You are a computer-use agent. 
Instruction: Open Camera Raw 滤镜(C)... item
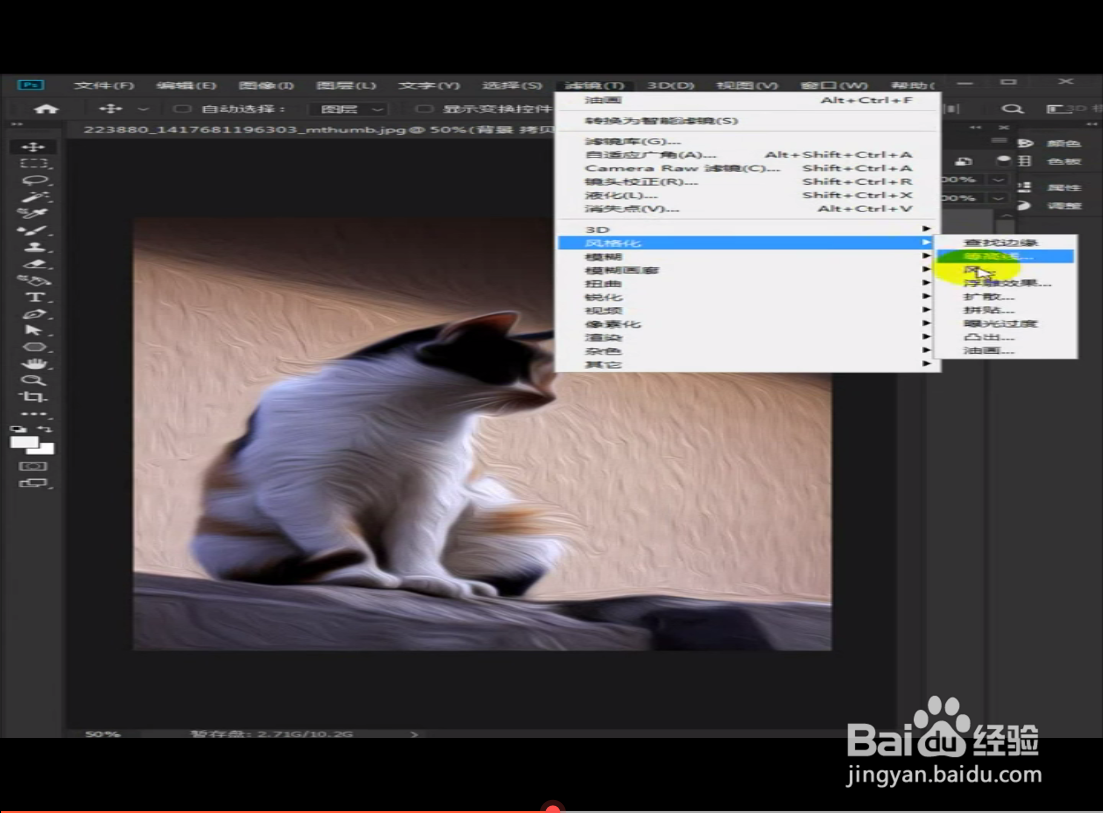pyautogui.click(x=748, y=168)
